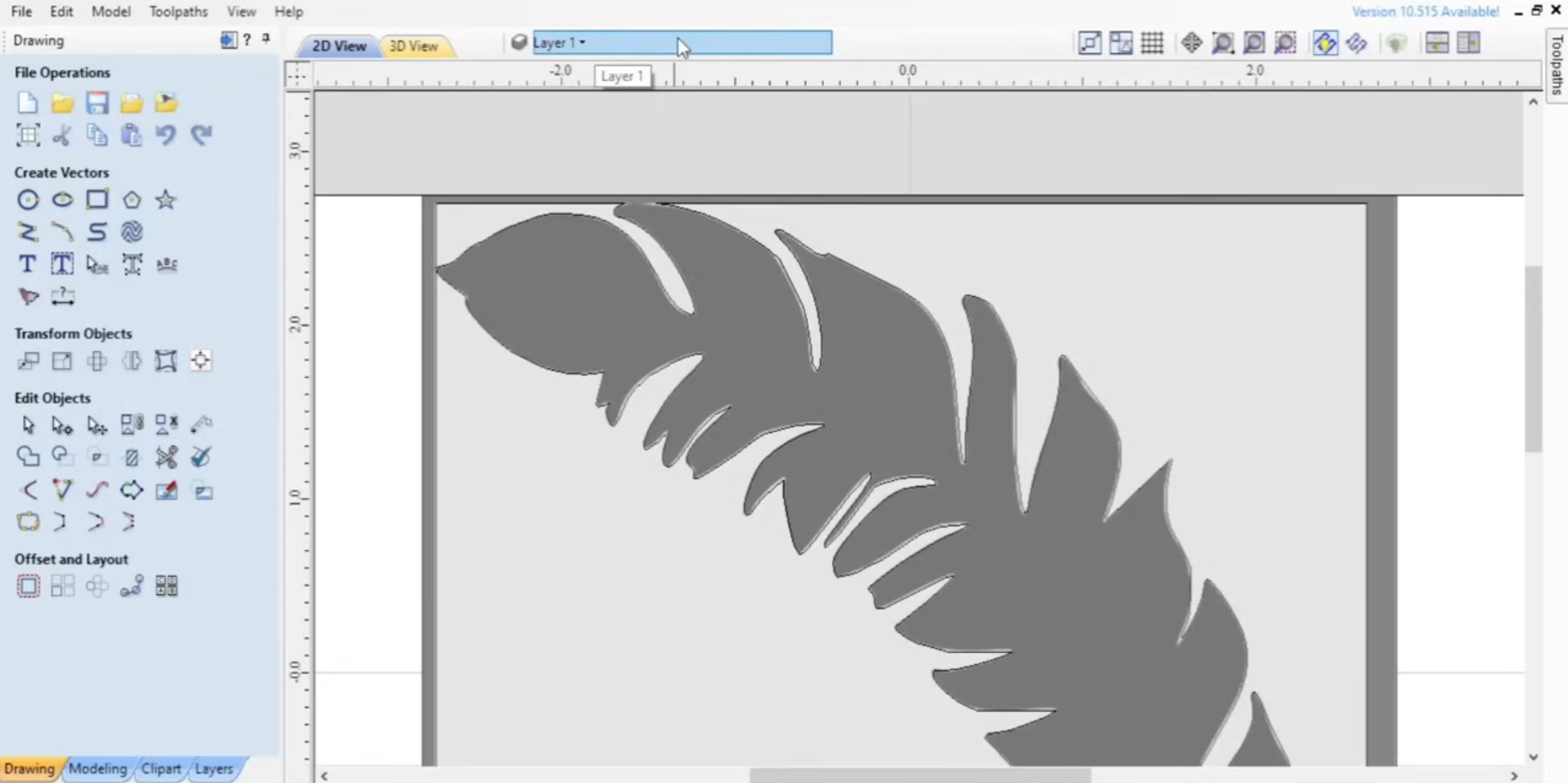Viewport: 1568px width, 783px height.
Task: Click the horizontal scrollbar right arrow
Action: click(x=1514, y=776)
